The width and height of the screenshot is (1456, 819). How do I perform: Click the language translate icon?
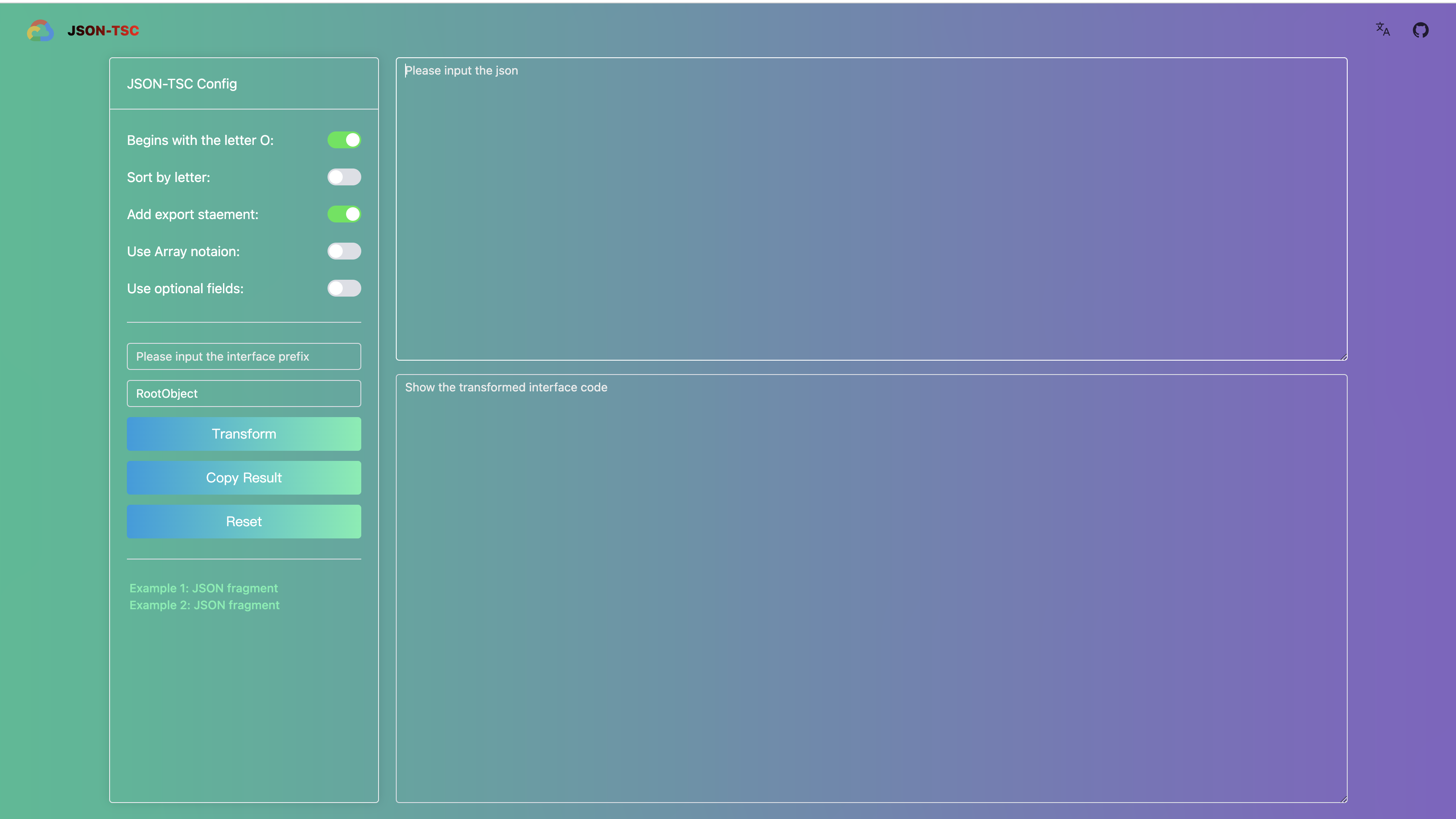tap(1383, 29)
